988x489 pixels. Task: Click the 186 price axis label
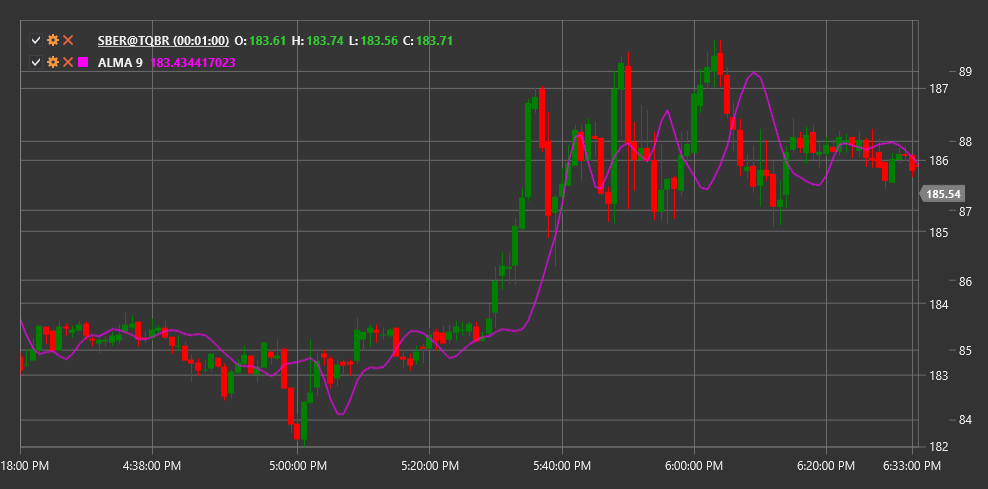coord(940,161)
